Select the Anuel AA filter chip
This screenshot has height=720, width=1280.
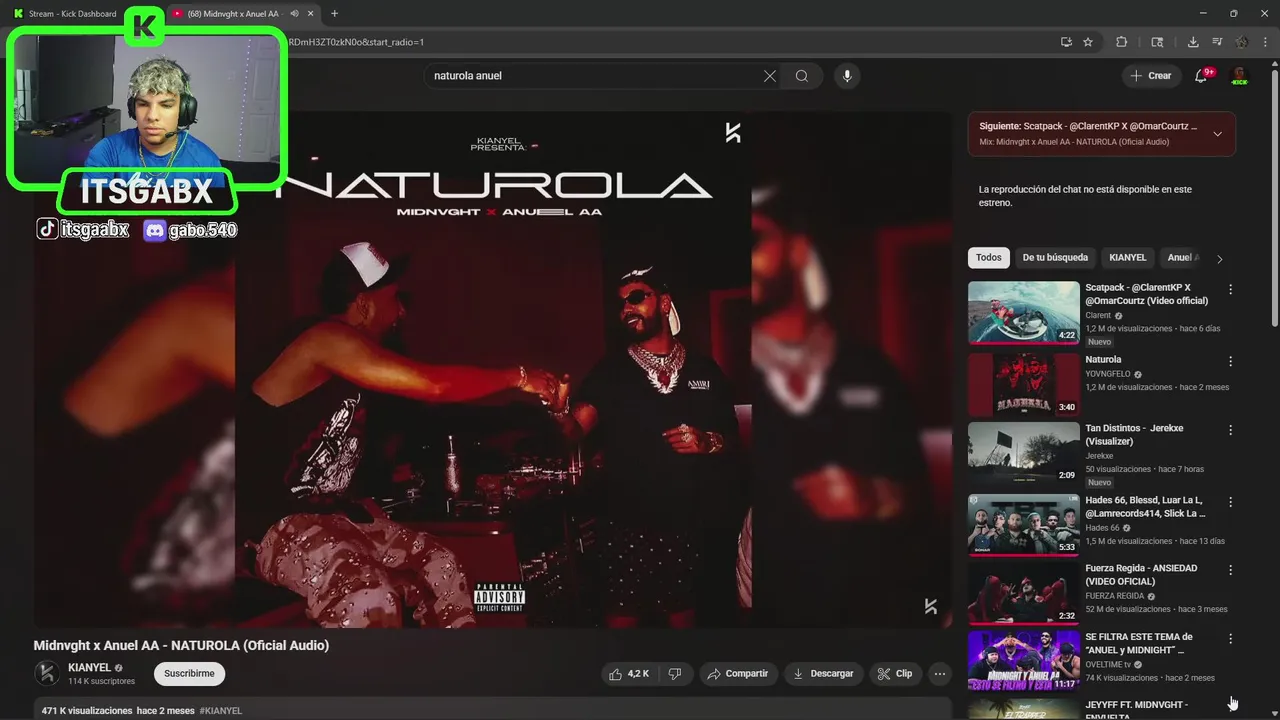[1181, 258]
